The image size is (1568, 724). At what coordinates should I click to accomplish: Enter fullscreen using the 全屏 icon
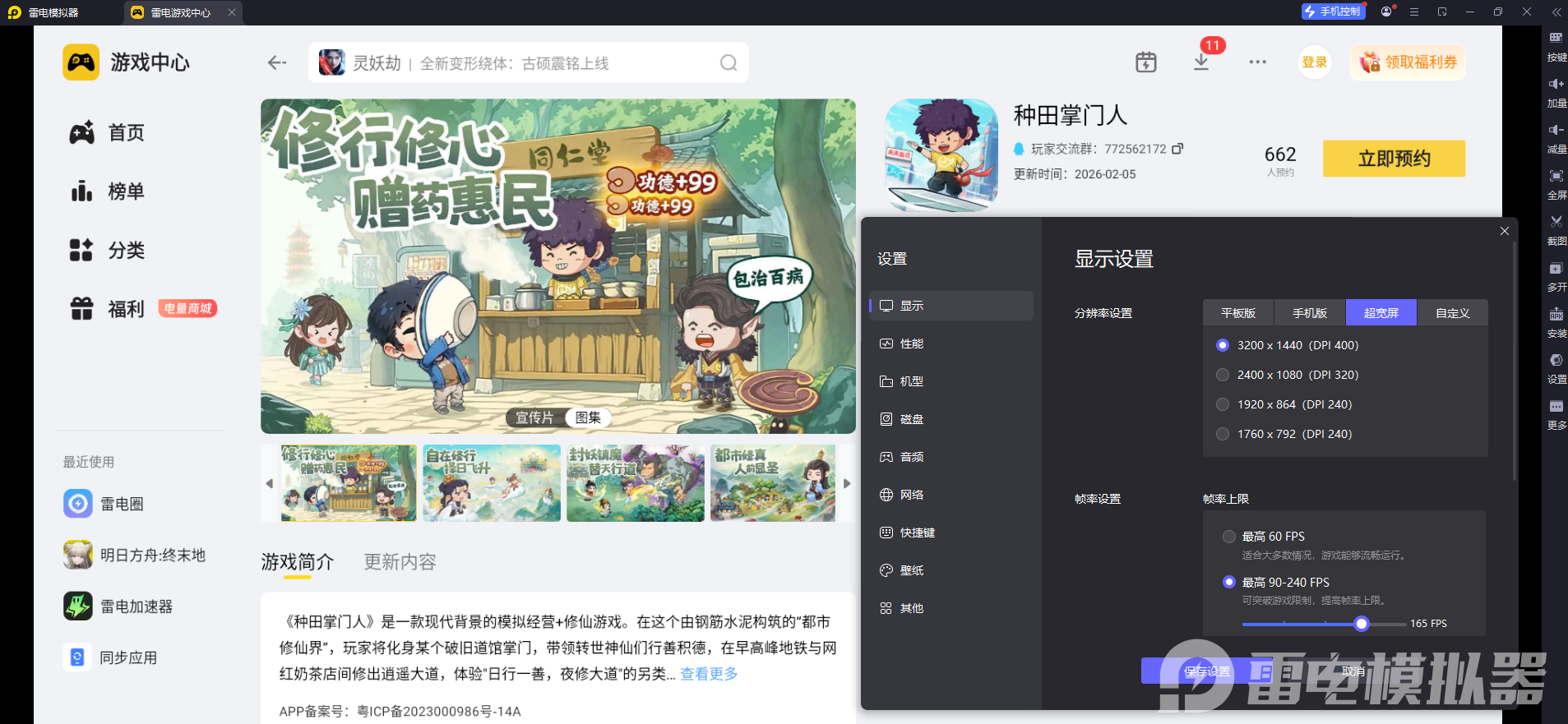tap(1556, 184)
